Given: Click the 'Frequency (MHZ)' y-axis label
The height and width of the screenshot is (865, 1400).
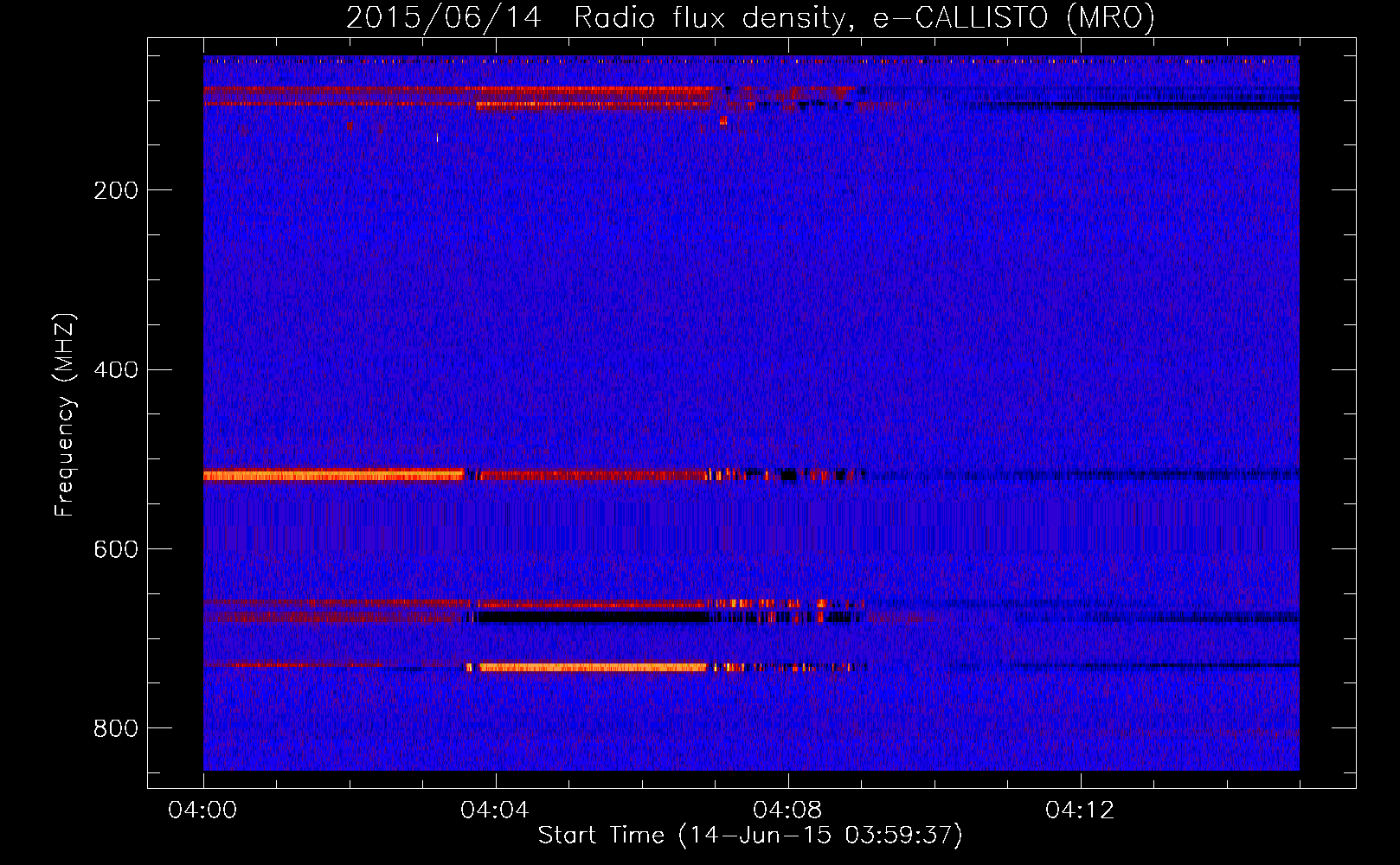Looking at the screenshot, I should coord(65,414).
